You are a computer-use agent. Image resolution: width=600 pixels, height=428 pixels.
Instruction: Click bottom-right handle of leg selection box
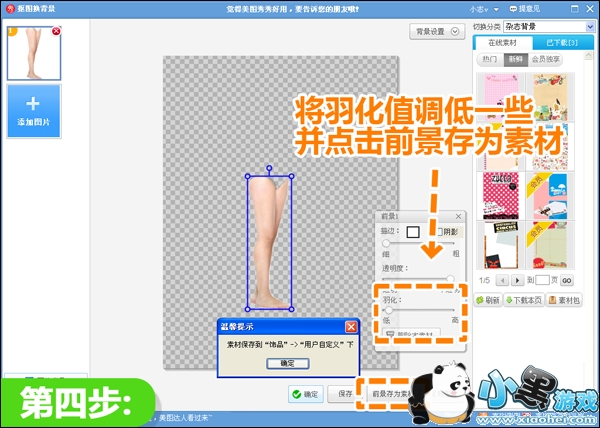click(x=292, y=309)
